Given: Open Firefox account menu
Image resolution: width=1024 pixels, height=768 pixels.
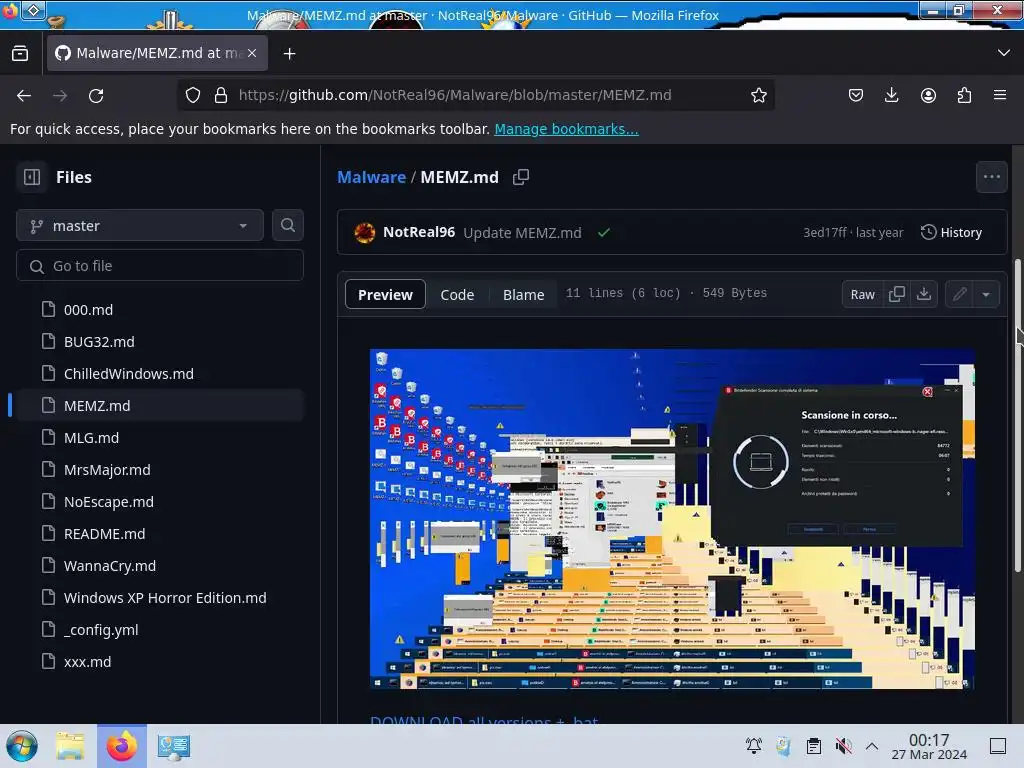Looking at the screenshot, I should tap(928, 95).
